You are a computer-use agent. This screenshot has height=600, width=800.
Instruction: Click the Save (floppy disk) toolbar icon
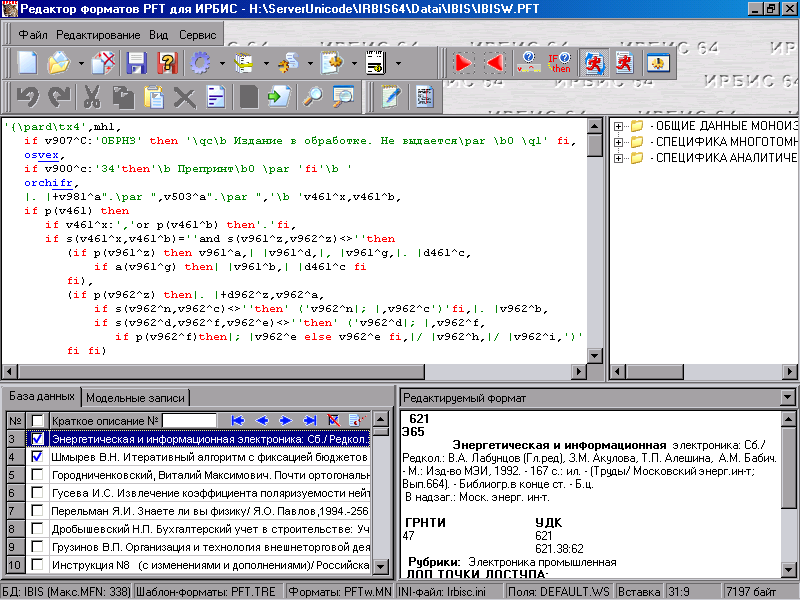[x=136, y=64]
